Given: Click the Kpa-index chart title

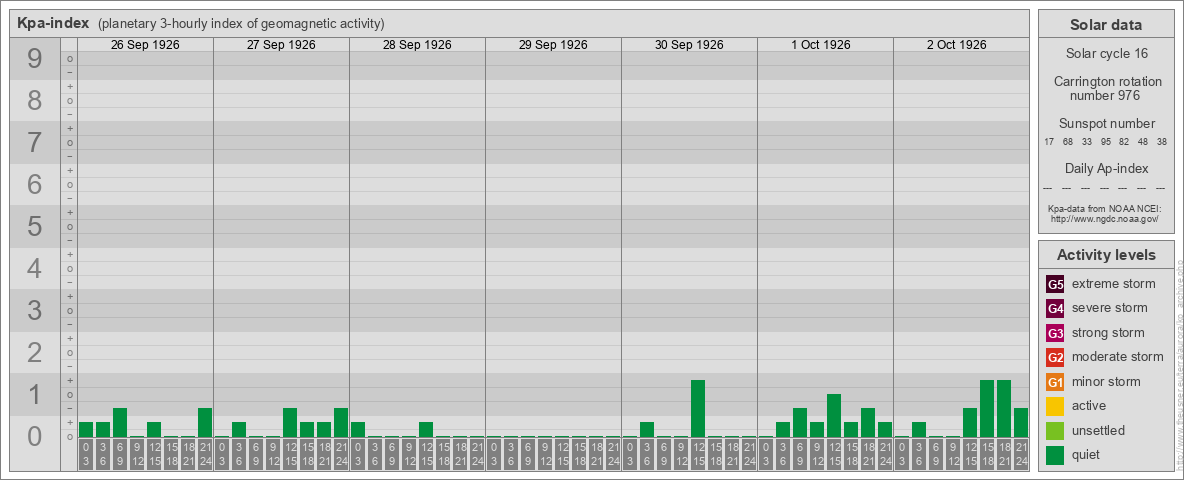Looking at the screenshot, I should 54,23.
